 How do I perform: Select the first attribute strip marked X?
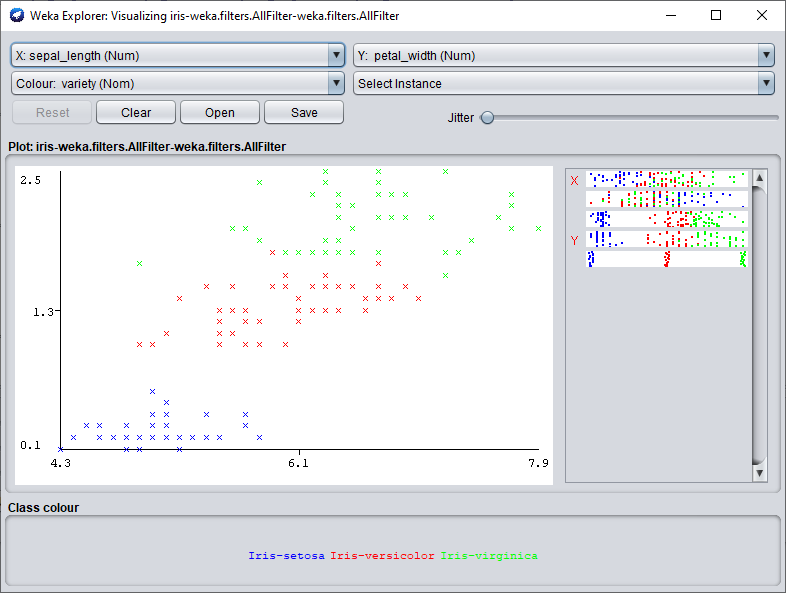coord(667,179)
